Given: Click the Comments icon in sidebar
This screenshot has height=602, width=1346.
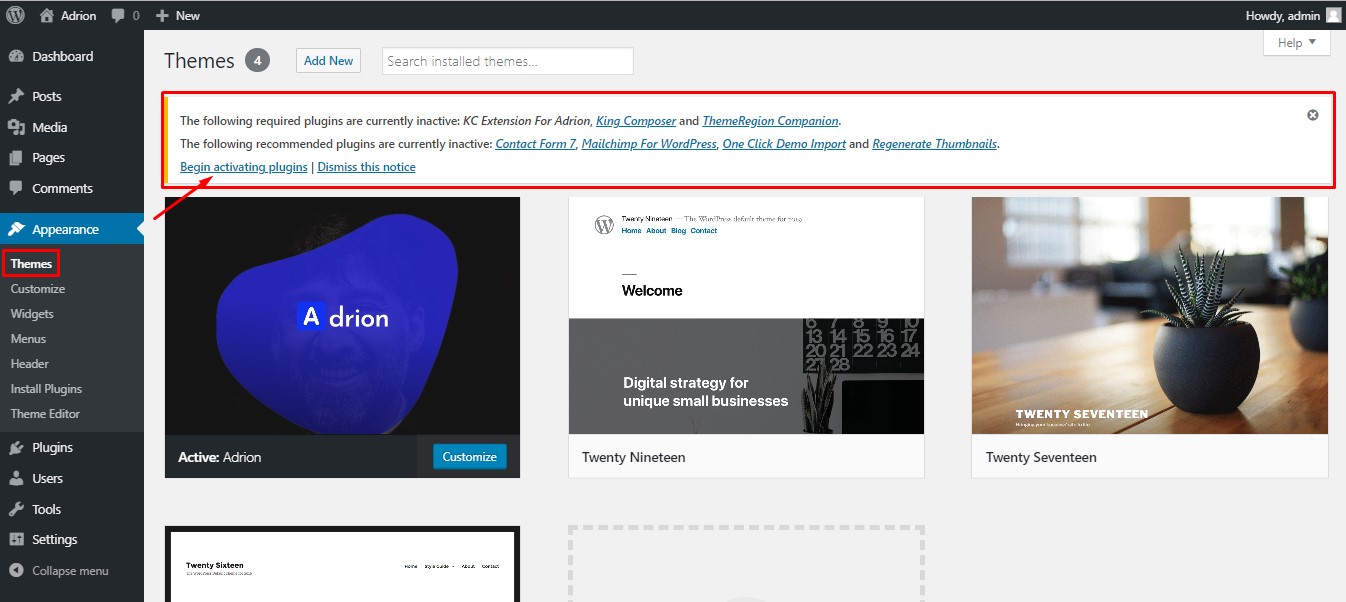Looking at the screenshot, I should coord(16,188).
